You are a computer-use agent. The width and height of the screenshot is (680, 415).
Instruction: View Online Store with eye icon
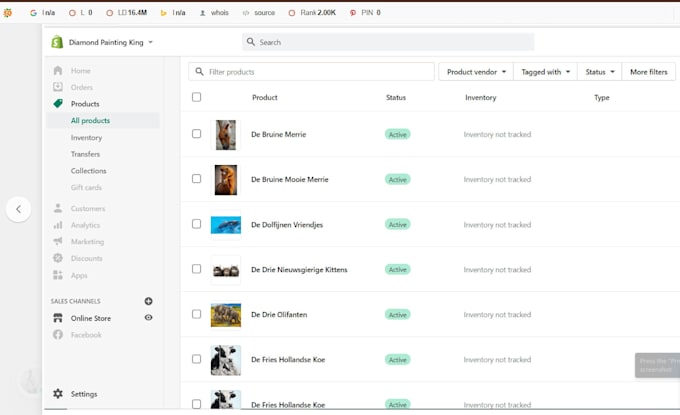(x=148, y=317)
